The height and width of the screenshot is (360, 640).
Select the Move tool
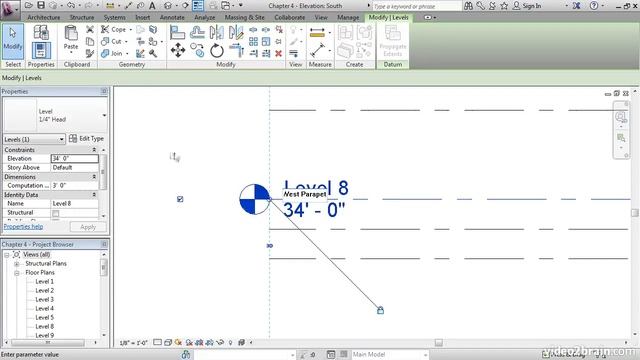click(x=178, y=51)
